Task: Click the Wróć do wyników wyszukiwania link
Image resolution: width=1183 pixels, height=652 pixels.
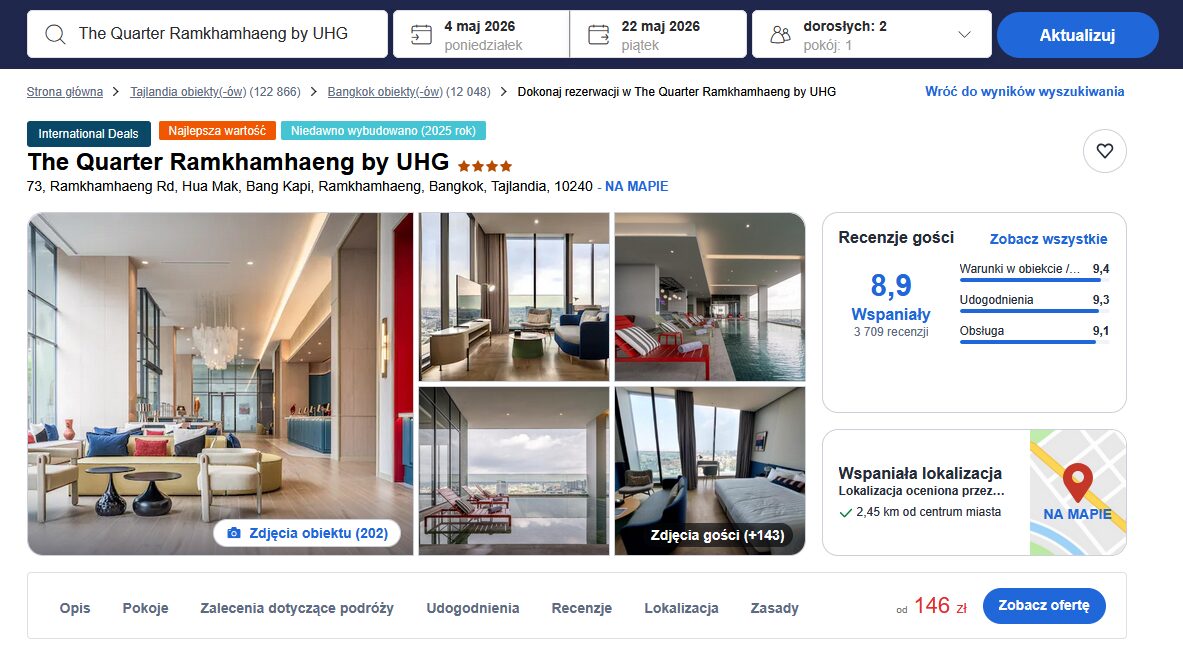Action: [1025, 91]
